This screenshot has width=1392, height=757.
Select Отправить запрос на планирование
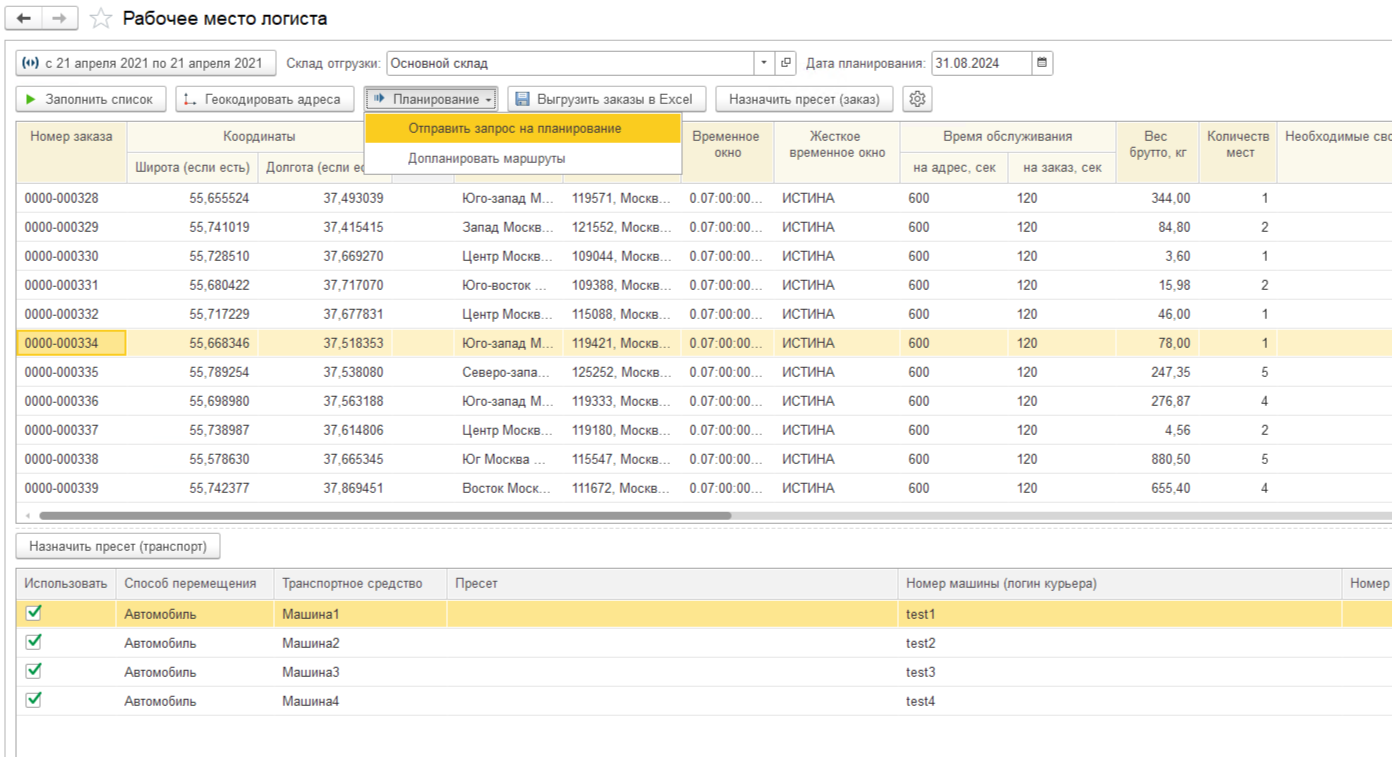515,128
